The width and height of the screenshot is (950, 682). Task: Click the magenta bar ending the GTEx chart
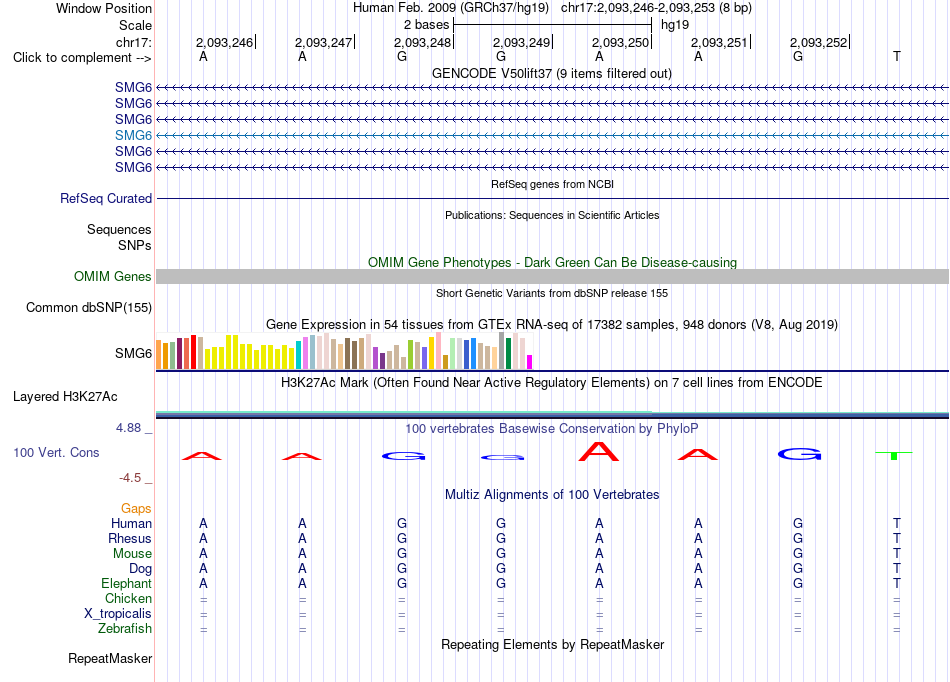[x=530, y=362]
